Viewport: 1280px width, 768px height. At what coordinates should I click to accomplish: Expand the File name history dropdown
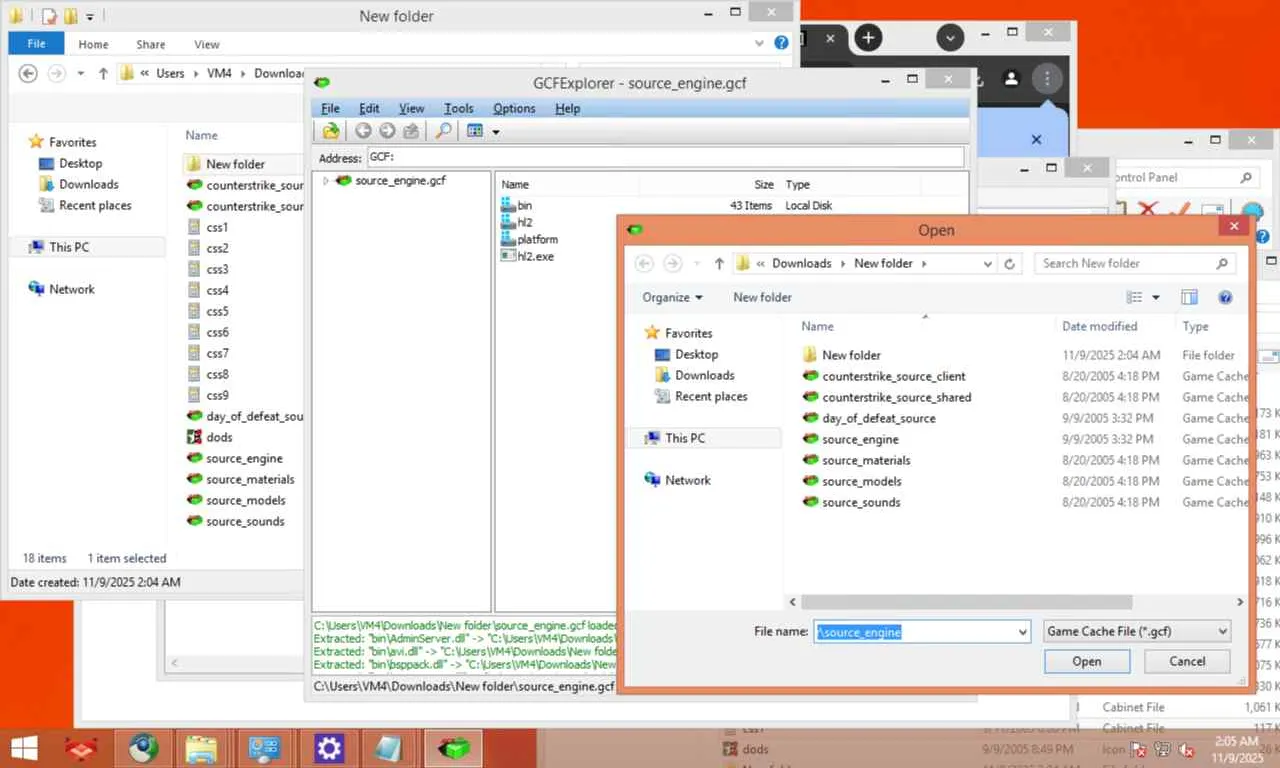click(x=1022, y=632)
